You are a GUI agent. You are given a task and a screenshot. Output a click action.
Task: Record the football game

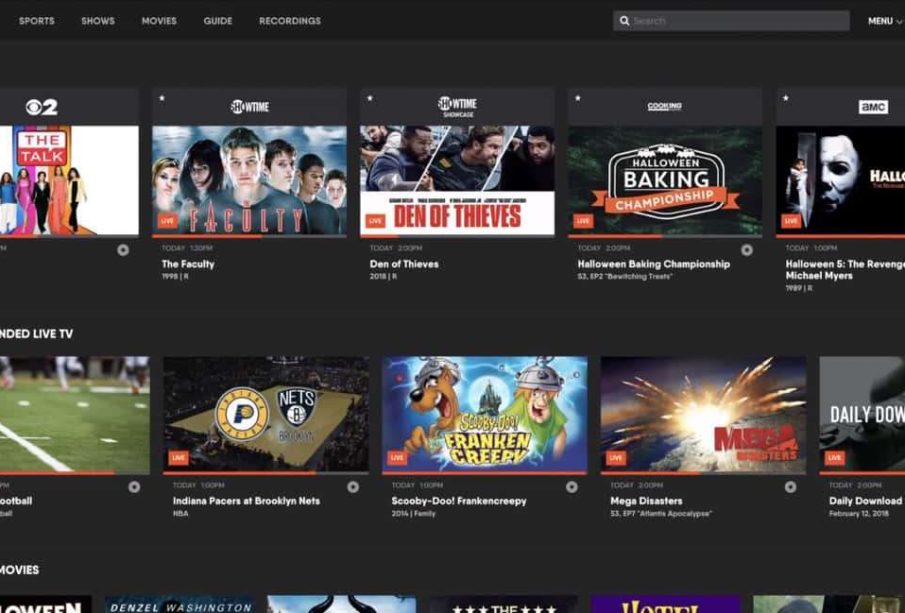pos(134,487)
